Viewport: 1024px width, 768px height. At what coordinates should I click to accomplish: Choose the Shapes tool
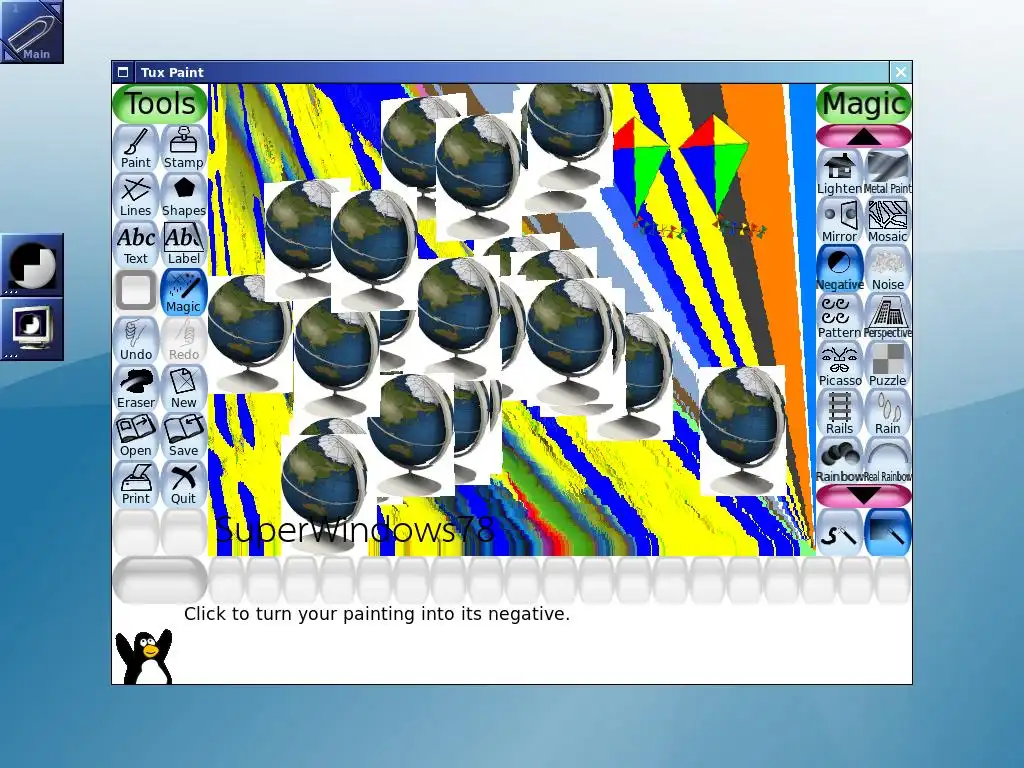[184, 196]
